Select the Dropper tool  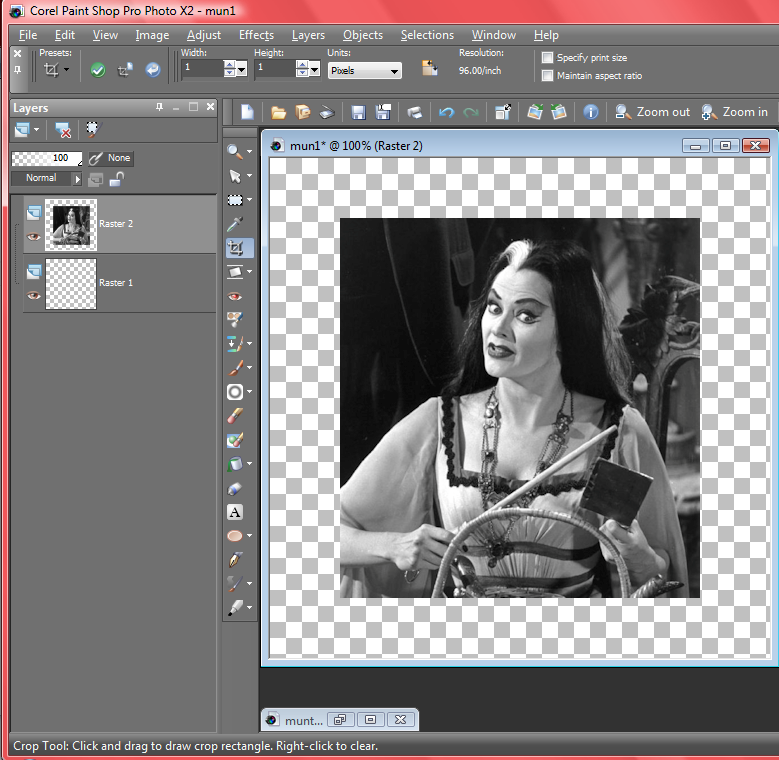click(234, 224)
